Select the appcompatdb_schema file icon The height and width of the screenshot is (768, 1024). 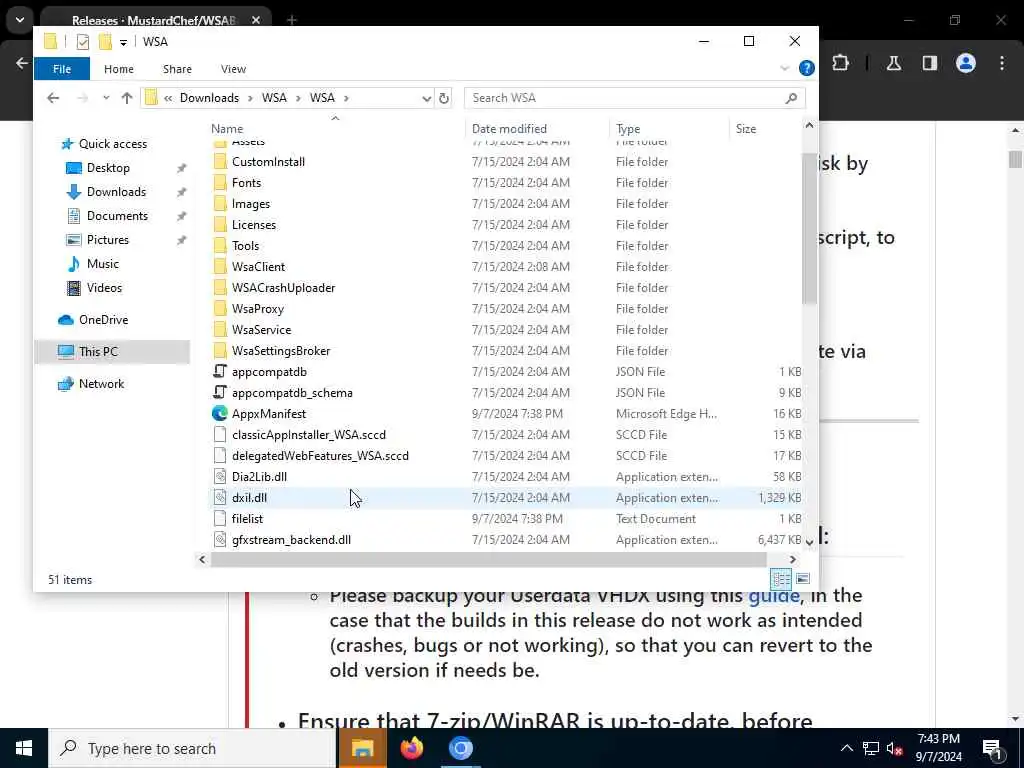(220, 392)
